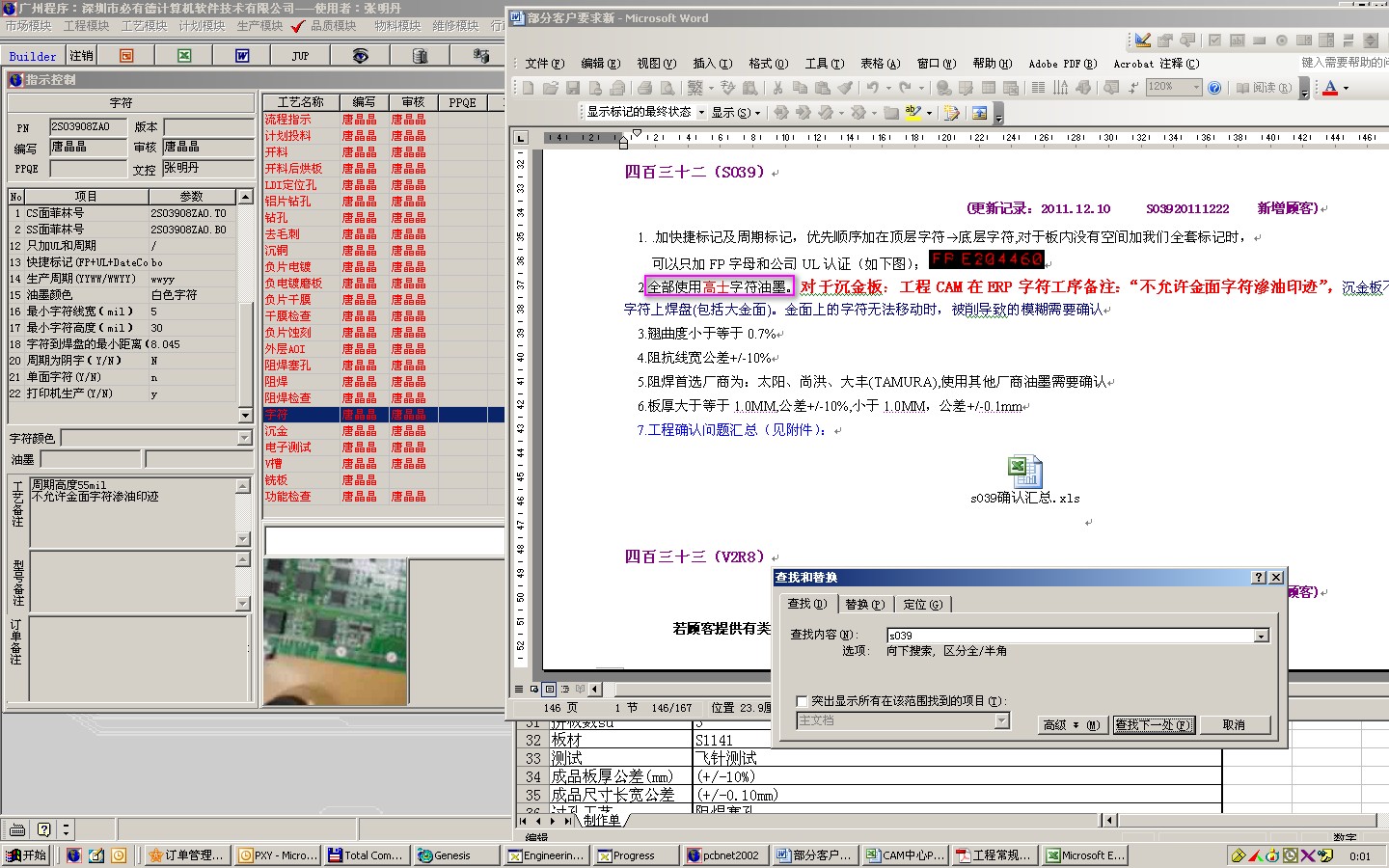Image resolution: width=1389 pixels, height=868 pixels.
Task: Toggle Show/Hide paragraph marks in Word
Action: (x=1133, y=88)
